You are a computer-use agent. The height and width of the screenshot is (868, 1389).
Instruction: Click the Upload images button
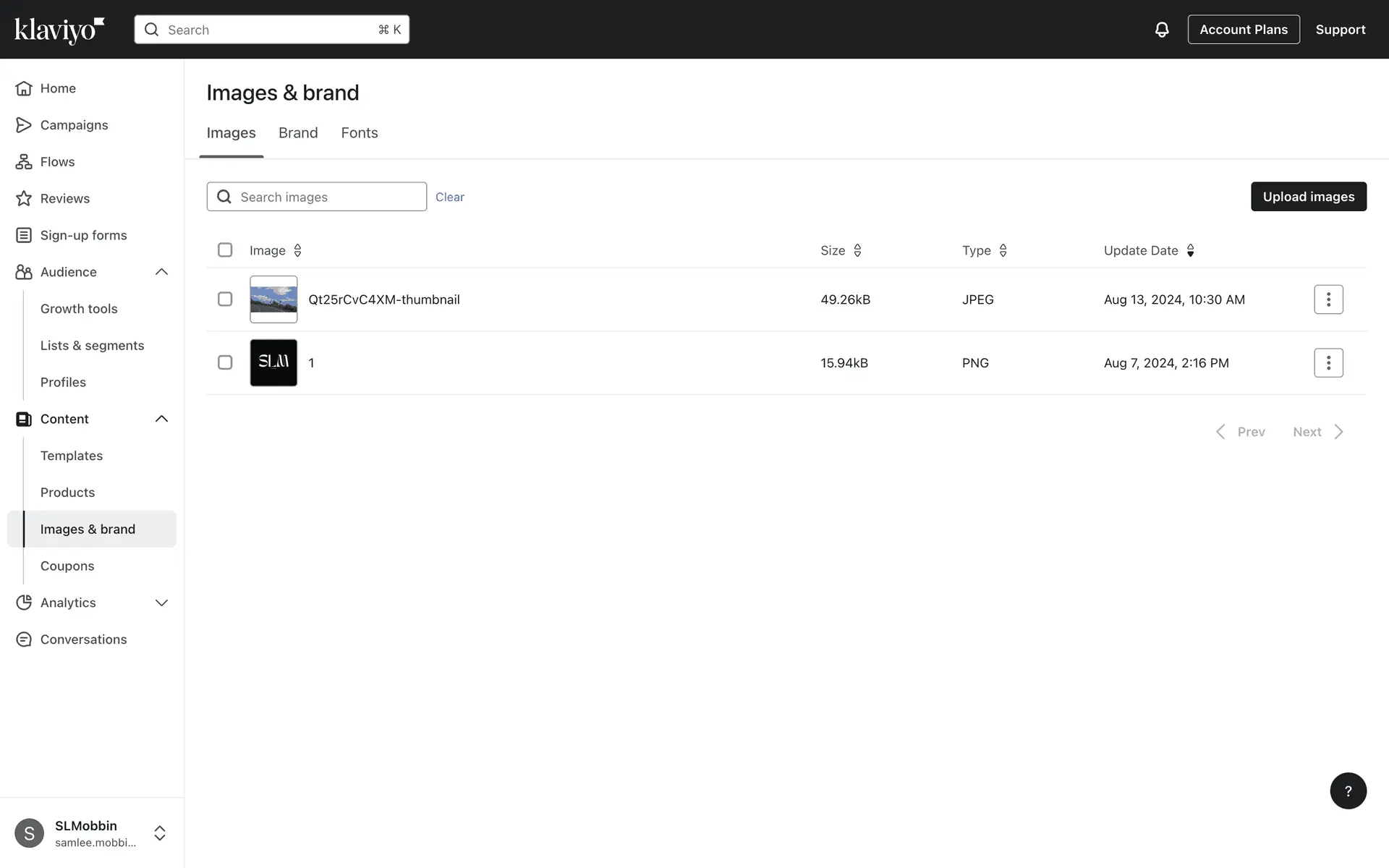click(x=1308, y=197)
